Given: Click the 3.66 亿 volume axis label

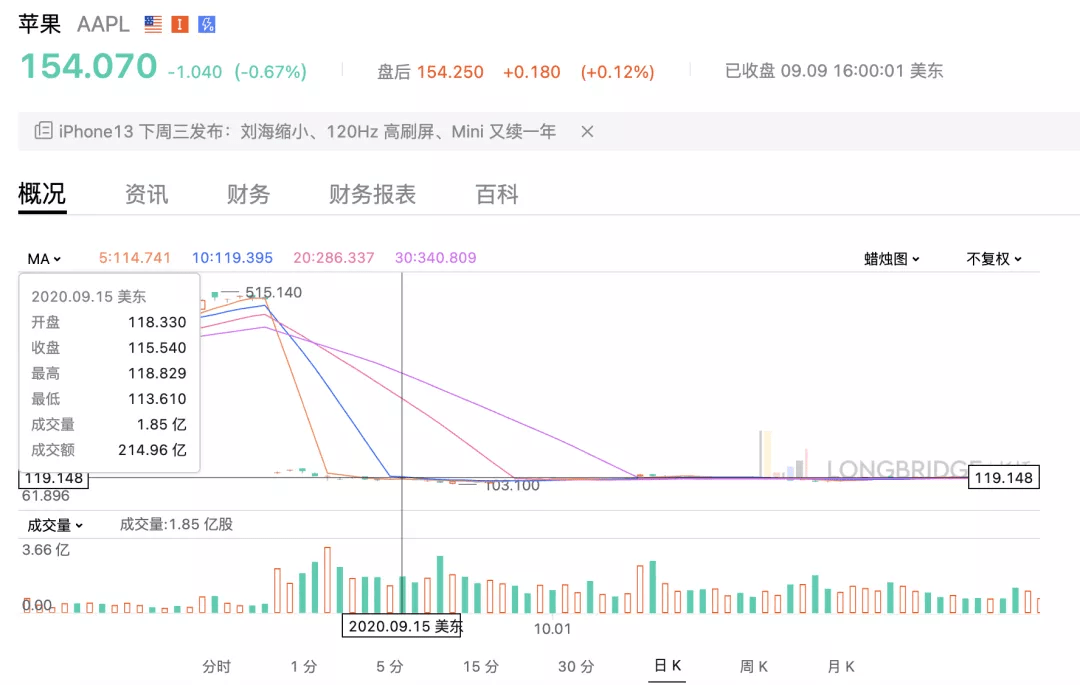Looking at the screenshot, I should (45, 550).
